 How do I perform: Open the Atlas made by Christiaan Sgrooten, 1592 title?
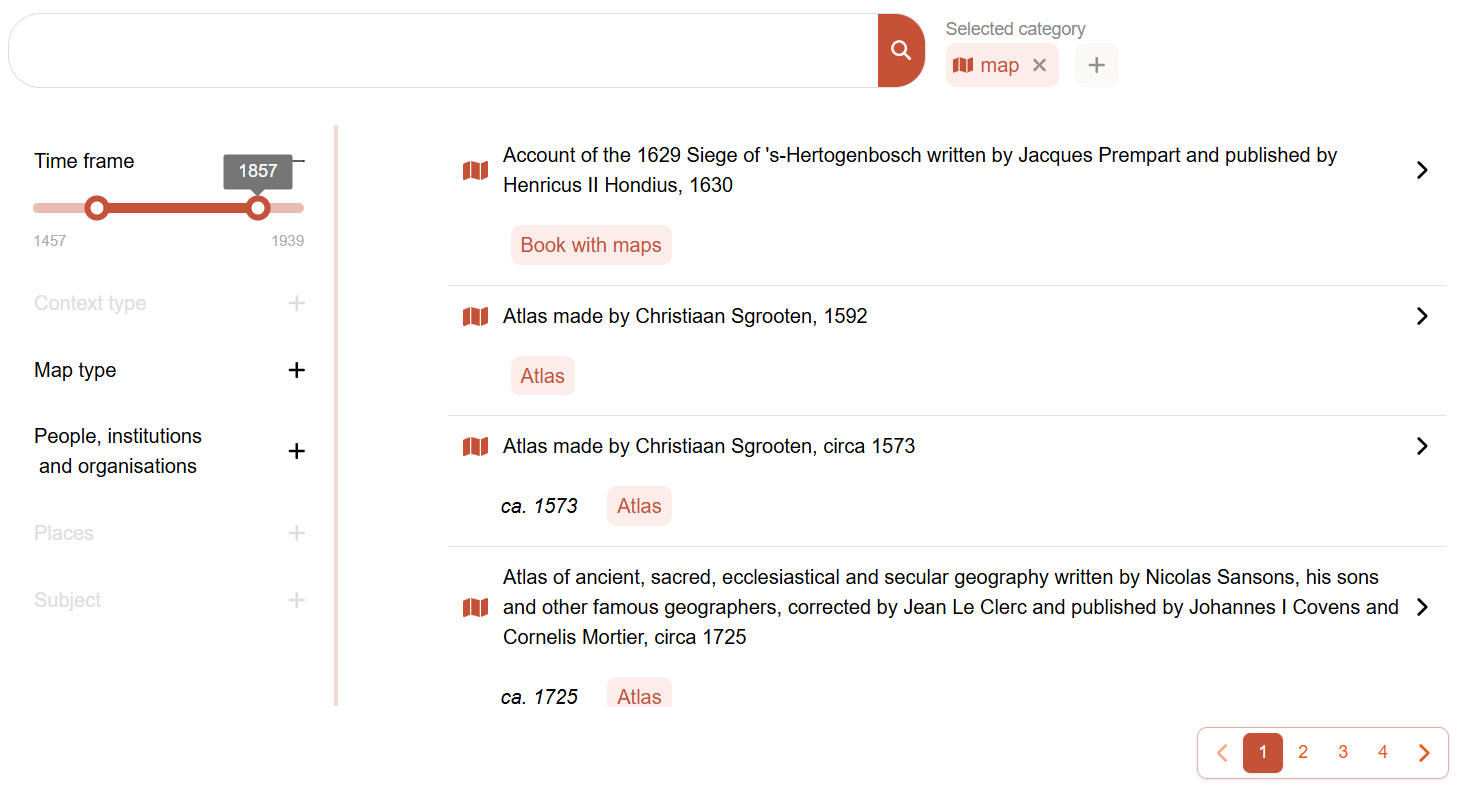point(685,316)
